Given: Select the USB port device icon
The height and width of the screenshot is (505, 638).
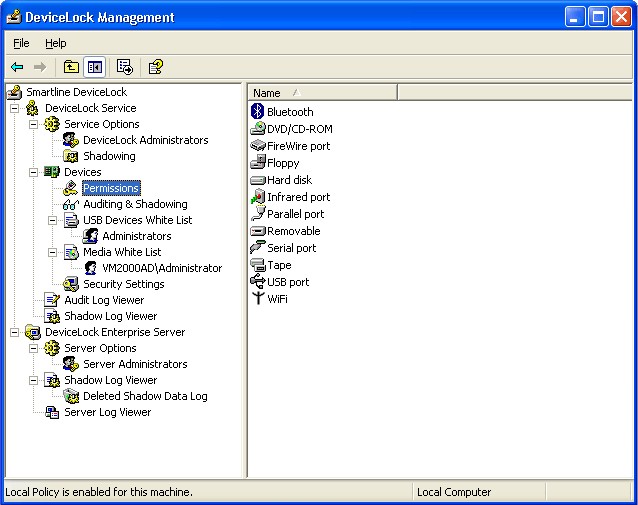Looking at the screenshot, I should point(257,282).
